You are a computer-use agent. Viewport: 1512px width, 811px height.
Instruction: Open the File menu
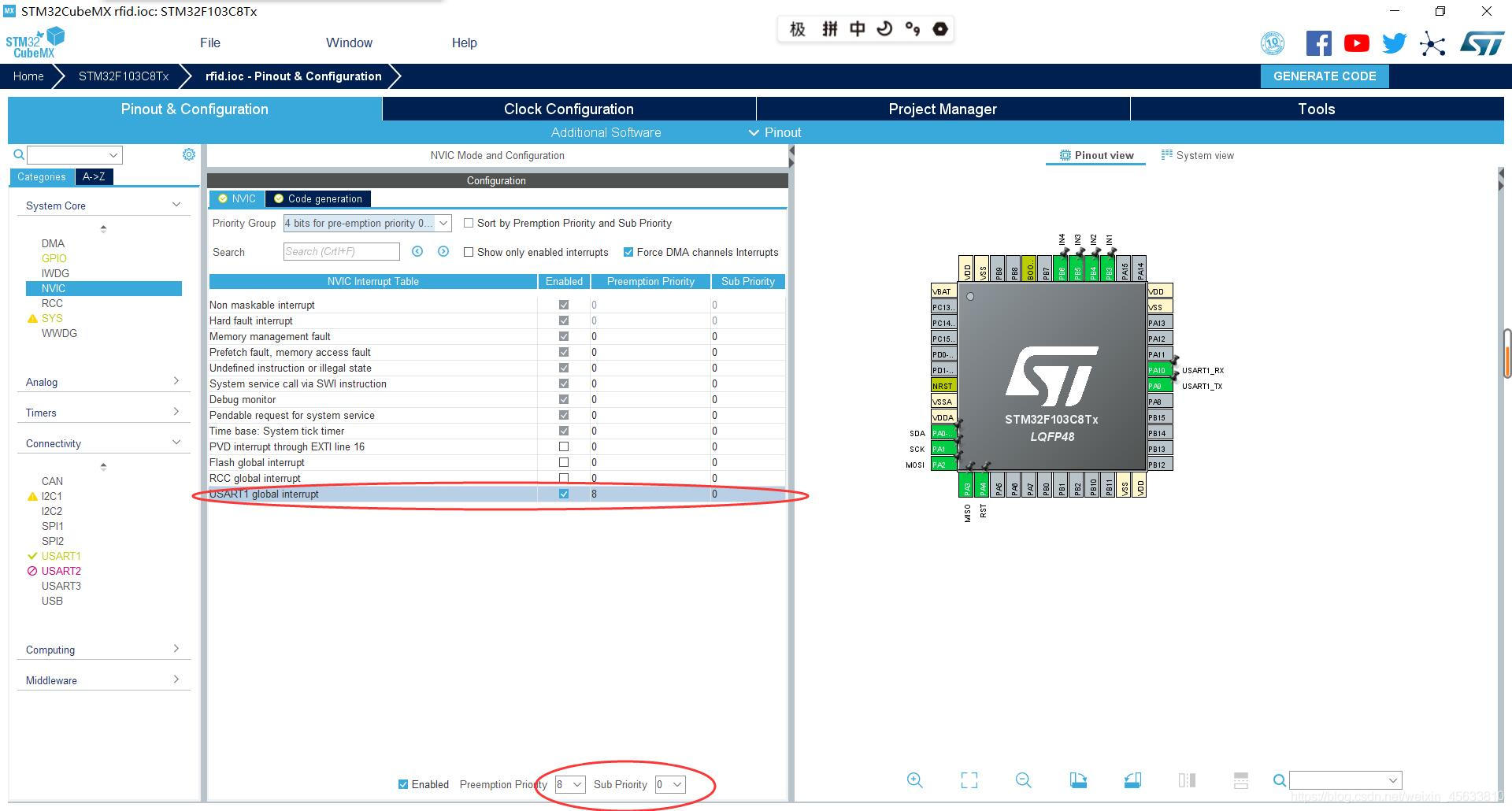click(210, 43)
